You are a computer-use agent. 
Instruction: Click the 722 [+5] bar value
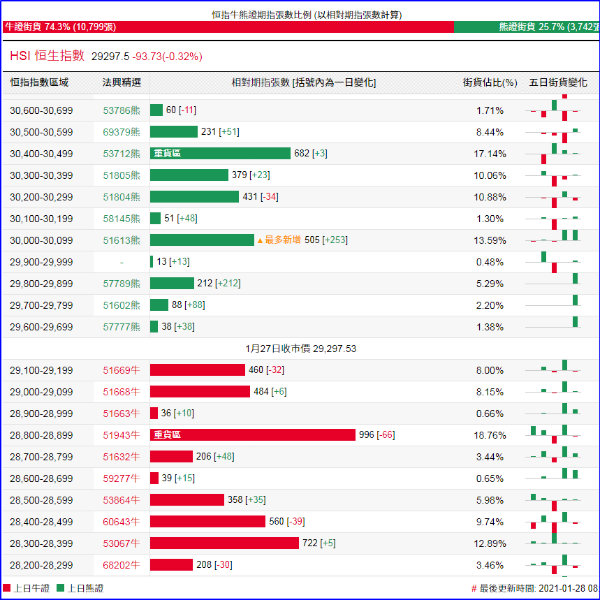tap(319, 543)
